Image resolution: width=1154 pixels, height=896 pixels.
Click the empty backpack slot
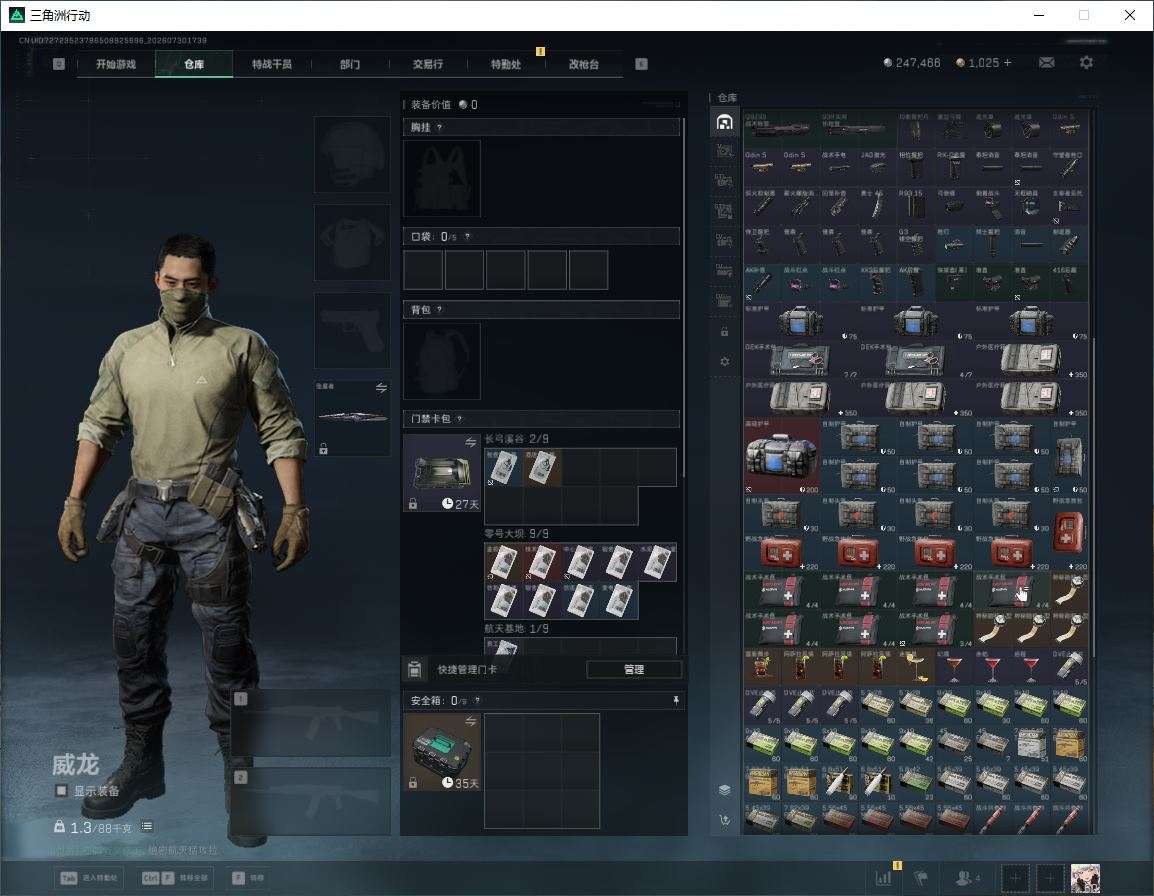(x=442, y=361)
